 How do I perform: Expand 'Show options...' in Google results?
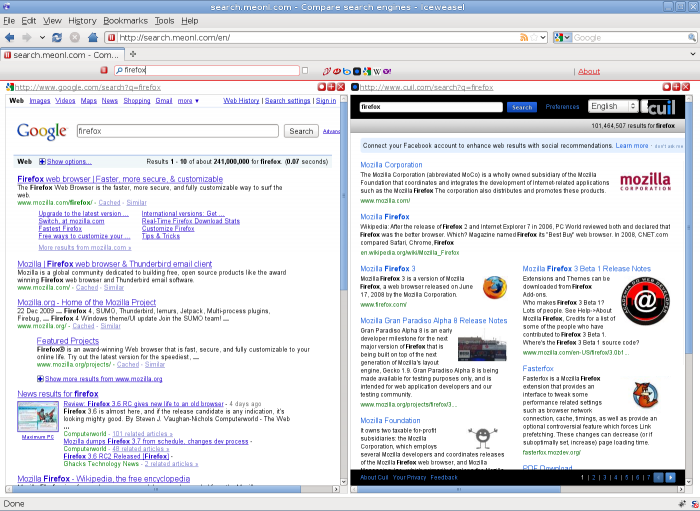coord(65,162)
